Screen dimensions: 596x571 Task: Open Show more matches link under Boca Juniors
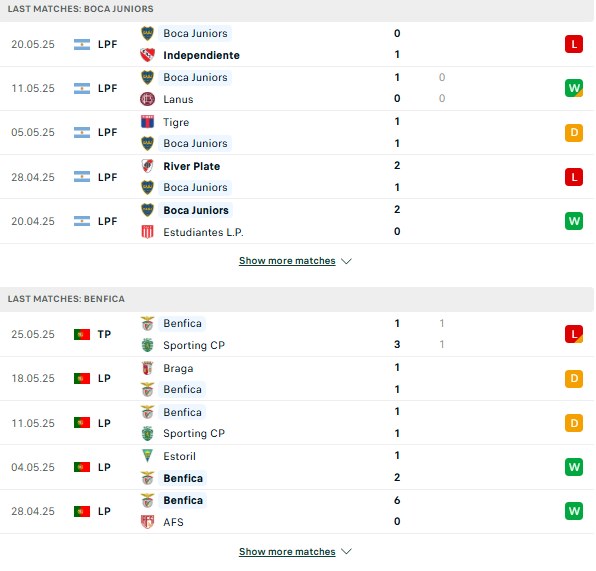click(287, 261)
